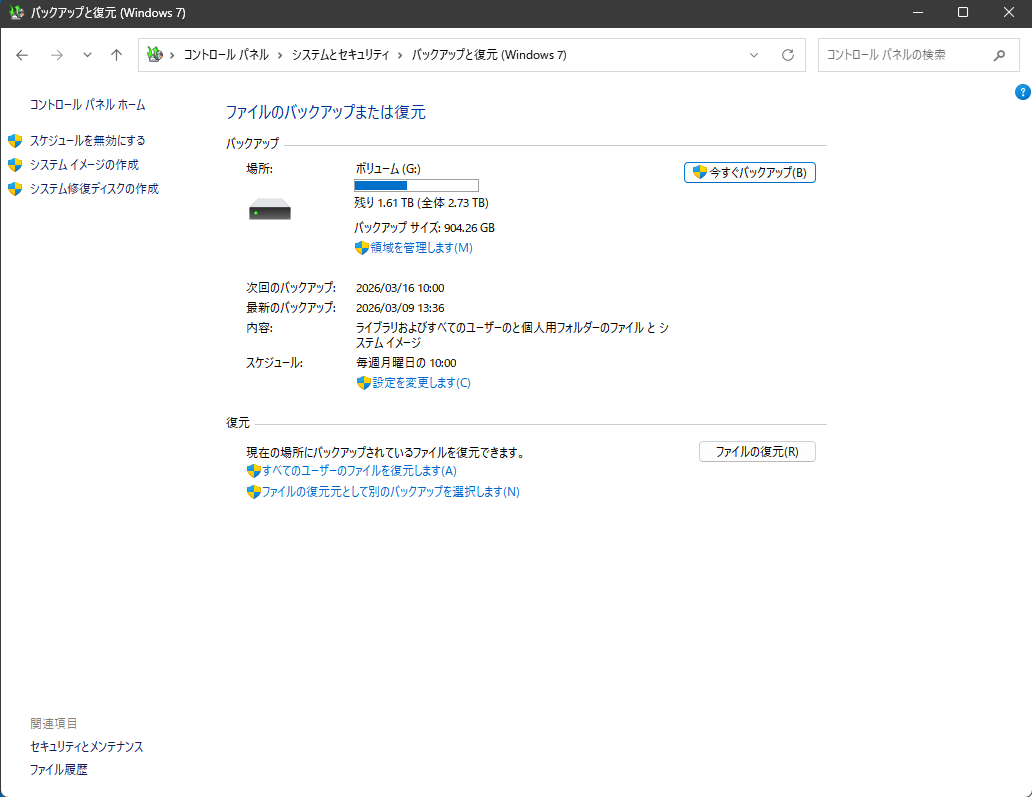Open the 設定を変更します link
Screen dimensions: 1032x797
(418, 382)
